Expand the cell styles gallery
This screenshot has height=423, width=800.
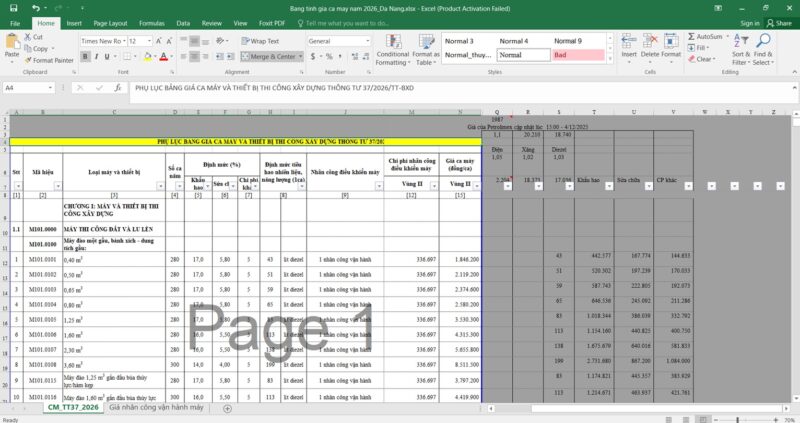click(x=610, y=60)
